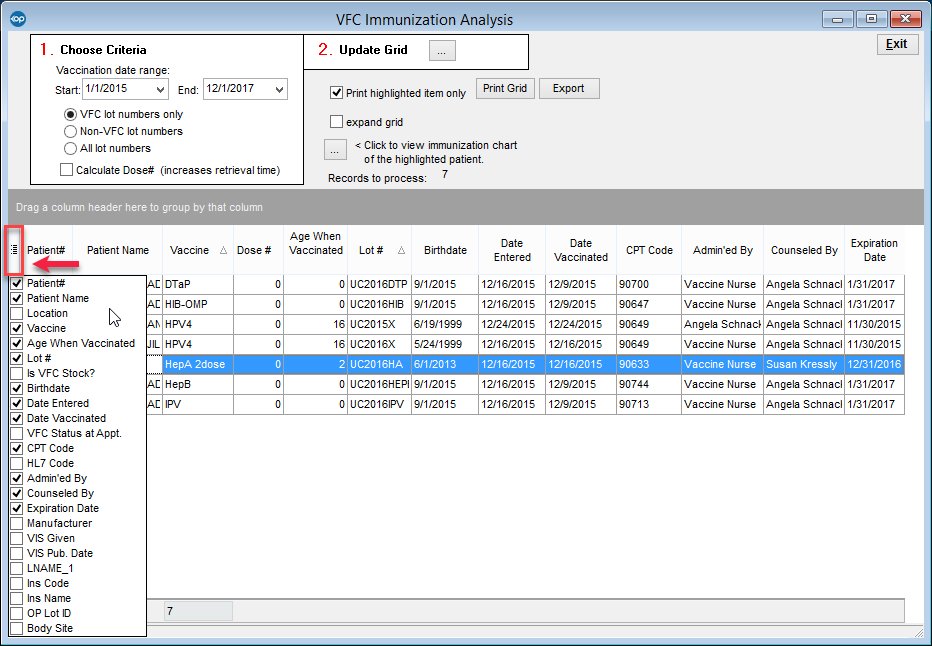Image resolution: width=932 pixels, height=646 pixels.
Task: Enable the Calculate Dose# checkbox
Action: coord(67,170)
